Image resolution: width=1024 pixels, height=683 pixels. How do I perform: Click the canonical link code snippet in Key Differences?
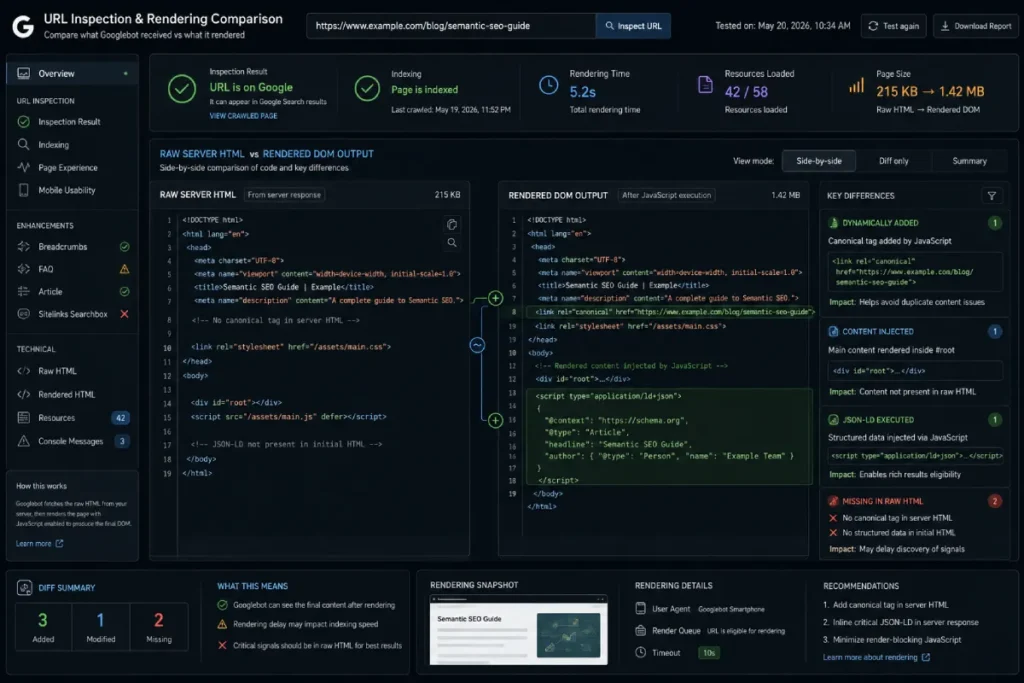point(915,272)
